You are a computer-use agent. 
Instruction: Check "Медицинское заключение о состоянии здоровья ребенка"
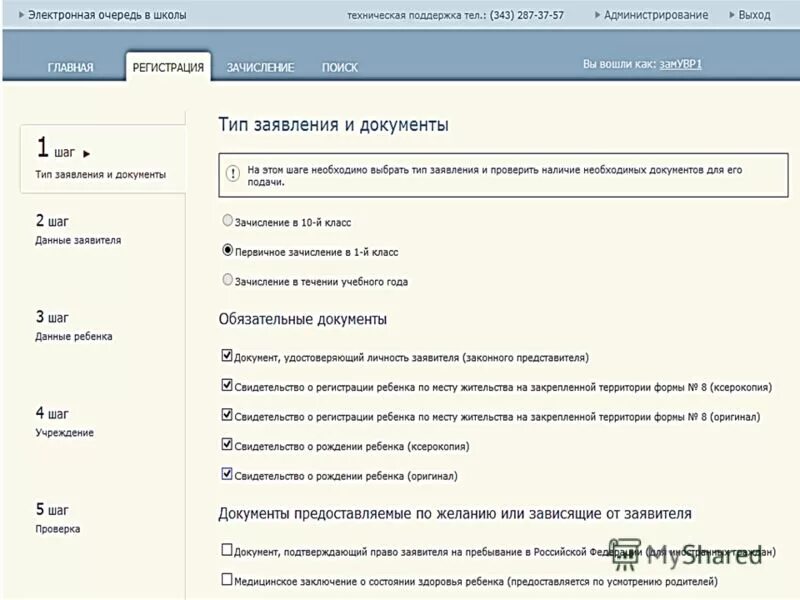point(228,577)
